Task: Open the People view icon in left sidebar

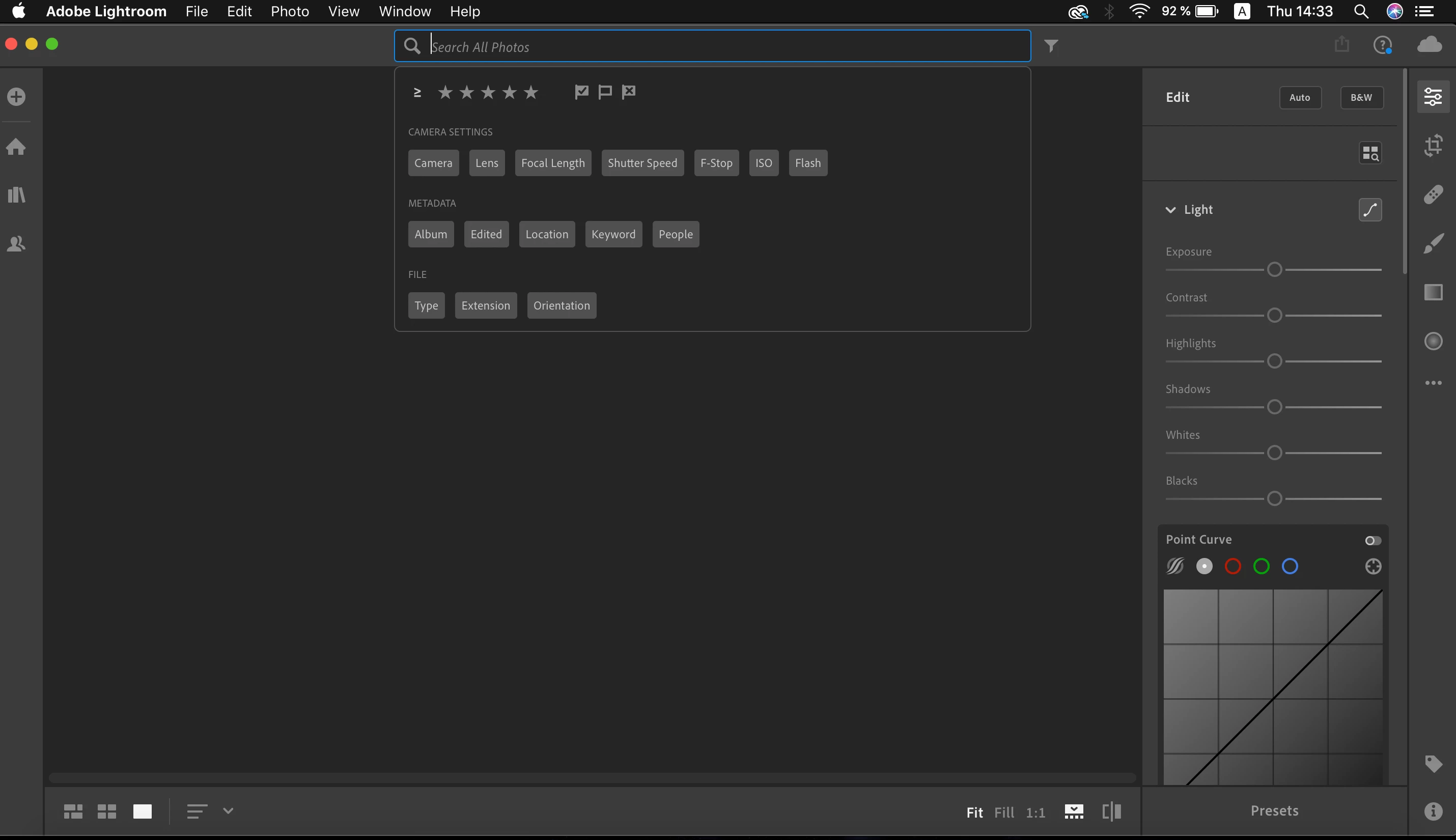Action: point(16,244)
